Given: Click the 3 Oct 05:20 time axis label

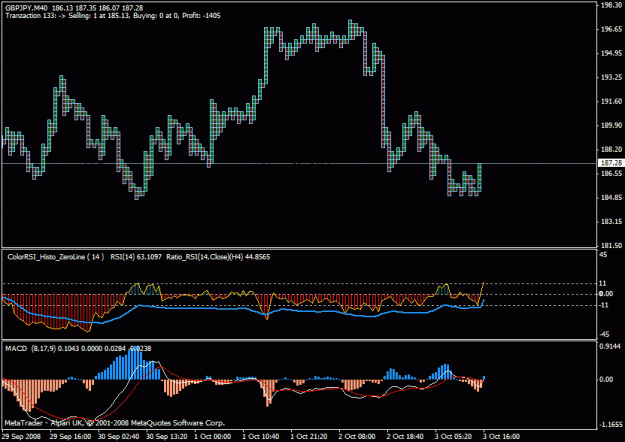Looking at the screenshot, I should coord(454,436).
